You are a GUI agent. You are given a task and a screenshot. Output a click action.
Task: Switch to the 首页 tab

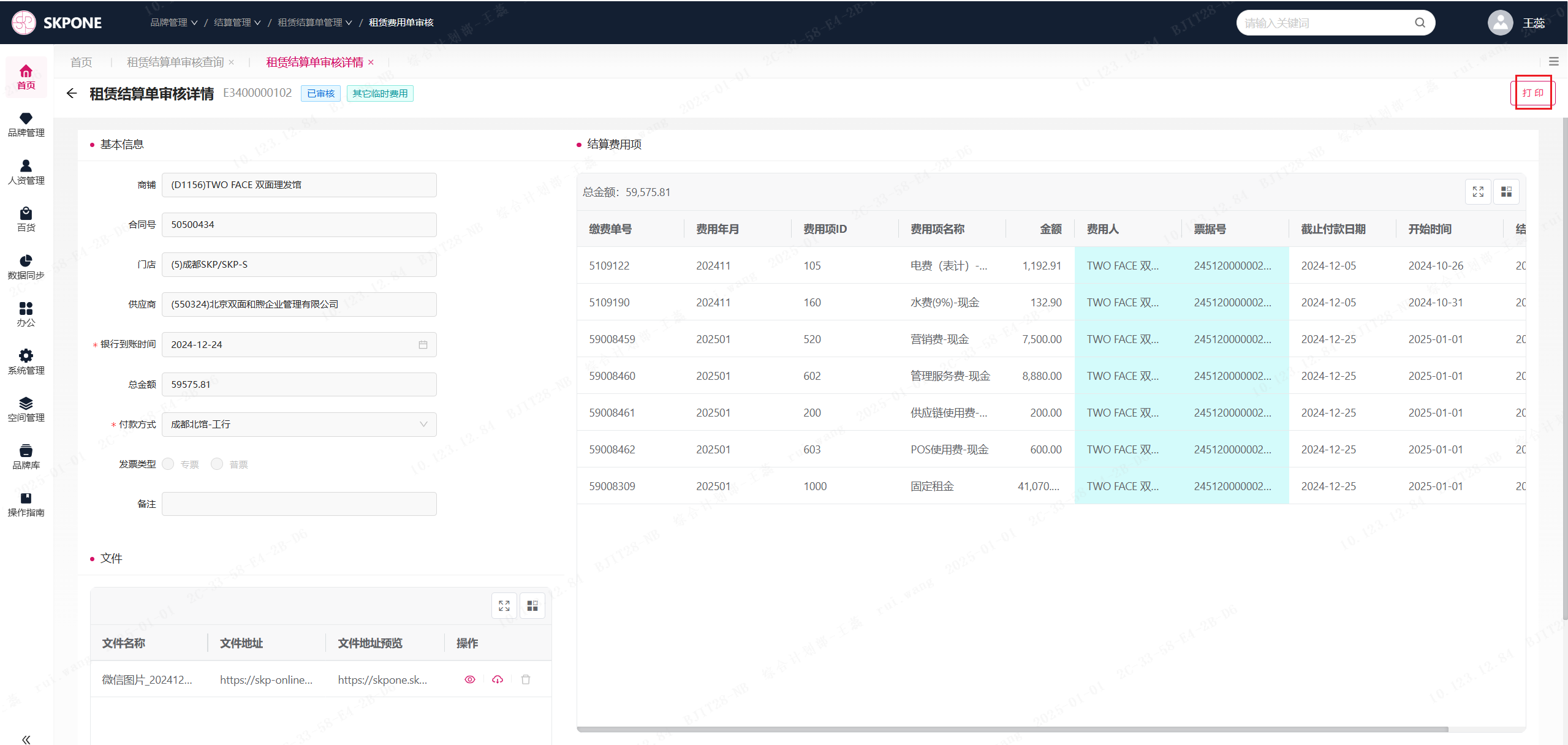pyautogui.click(x=81, y=62)
